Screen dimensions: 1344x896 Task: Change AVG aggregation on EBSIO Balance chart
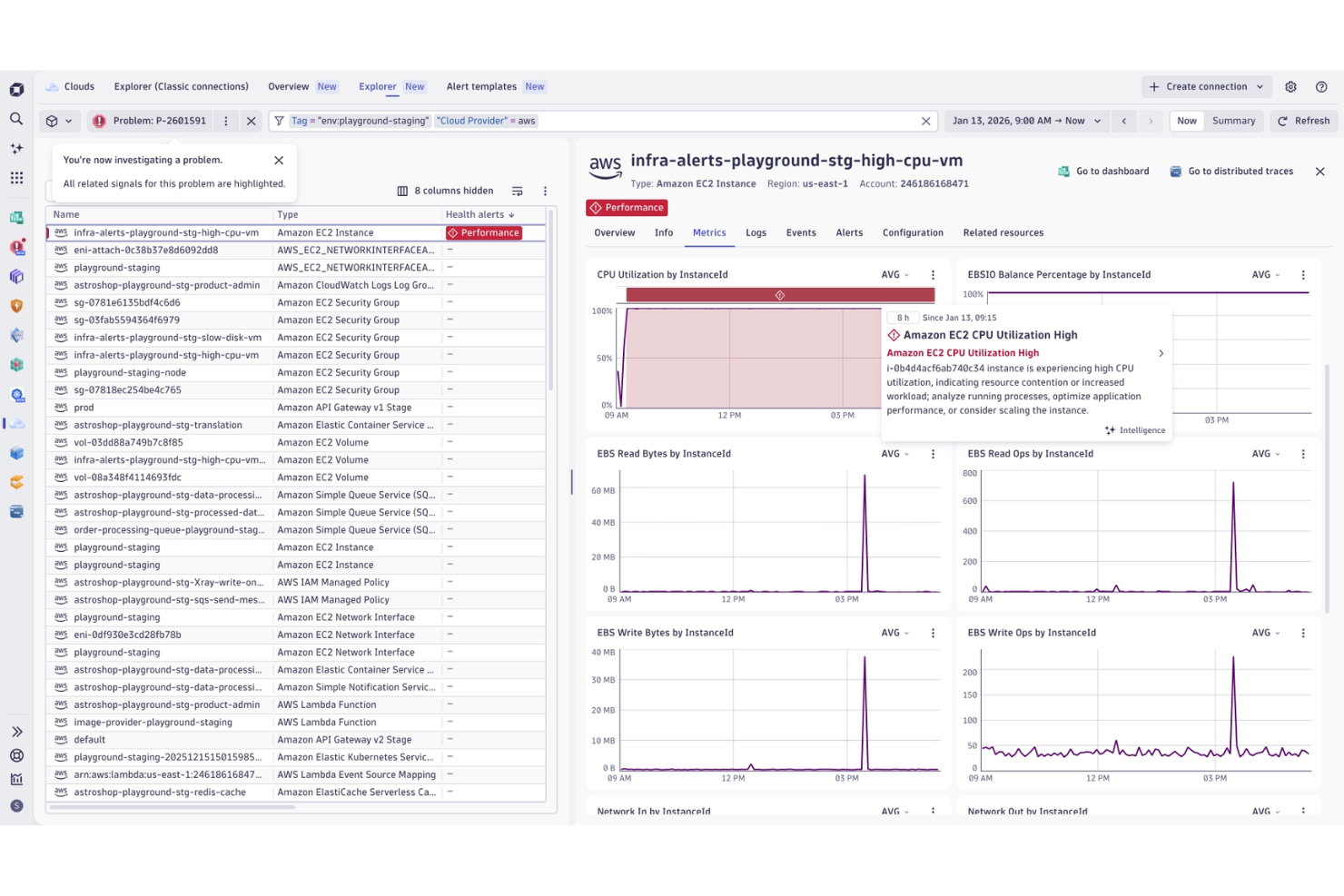[x=1265, y=275]
